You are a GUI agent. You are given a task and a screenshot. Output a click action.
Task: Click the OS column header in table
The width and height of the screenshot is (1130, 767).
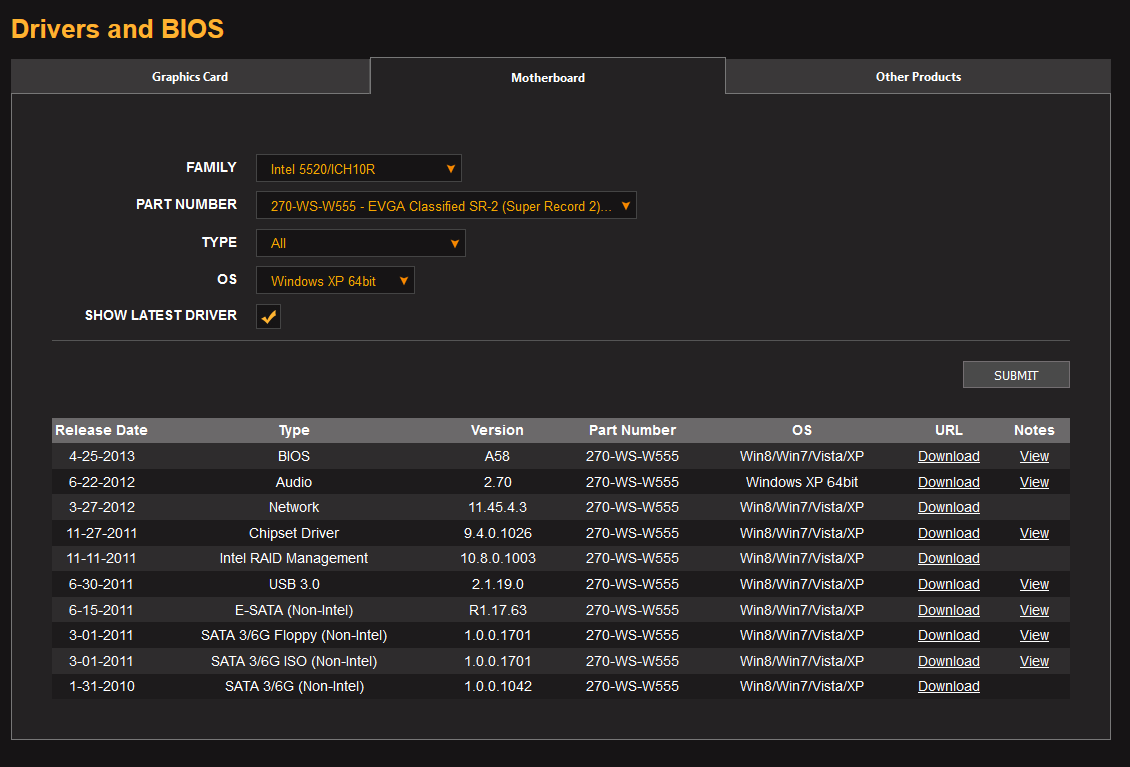pos(802,430)
